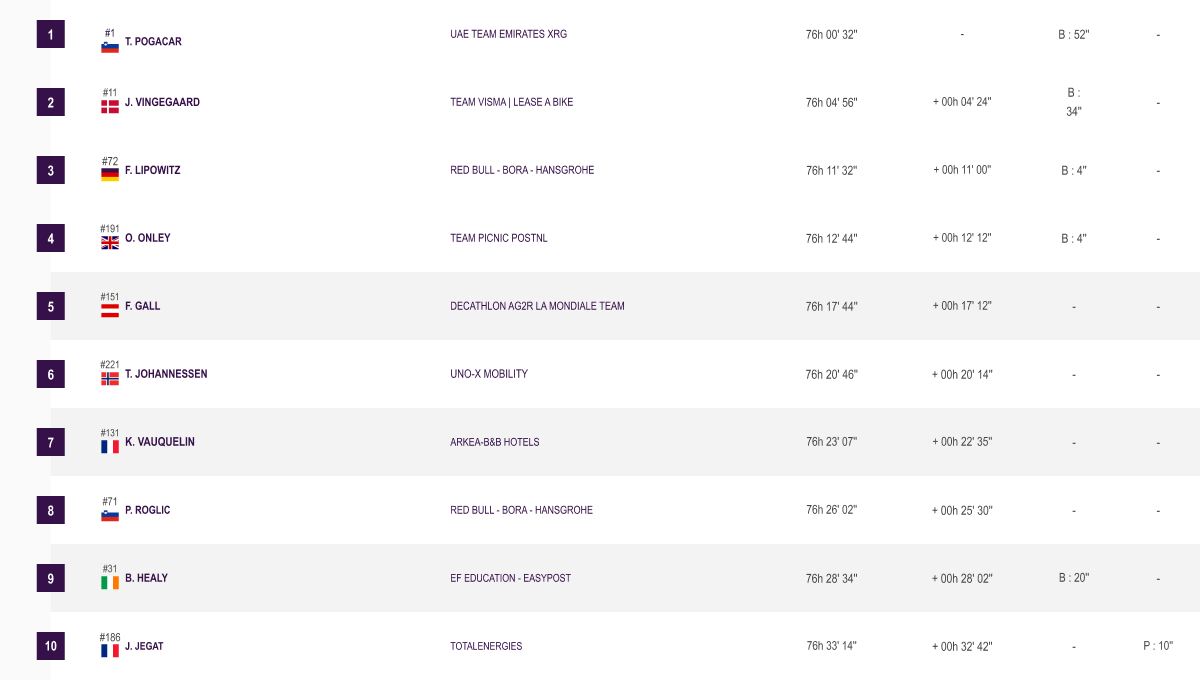Click the rank 5 position badge
1200x680 pixels.
tap(51, 306)
